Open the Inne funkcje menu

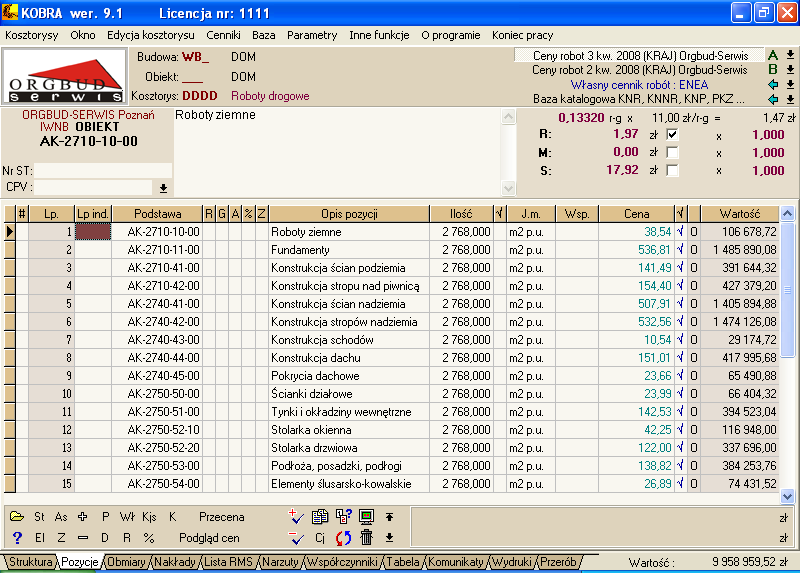point(379,35)
